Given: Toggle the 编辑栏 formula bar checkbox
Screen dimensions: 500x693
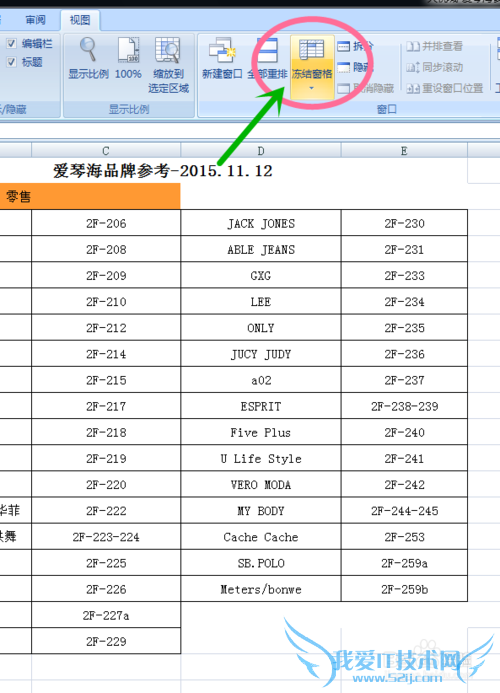Looking at the screenshot, I should 11,43.
